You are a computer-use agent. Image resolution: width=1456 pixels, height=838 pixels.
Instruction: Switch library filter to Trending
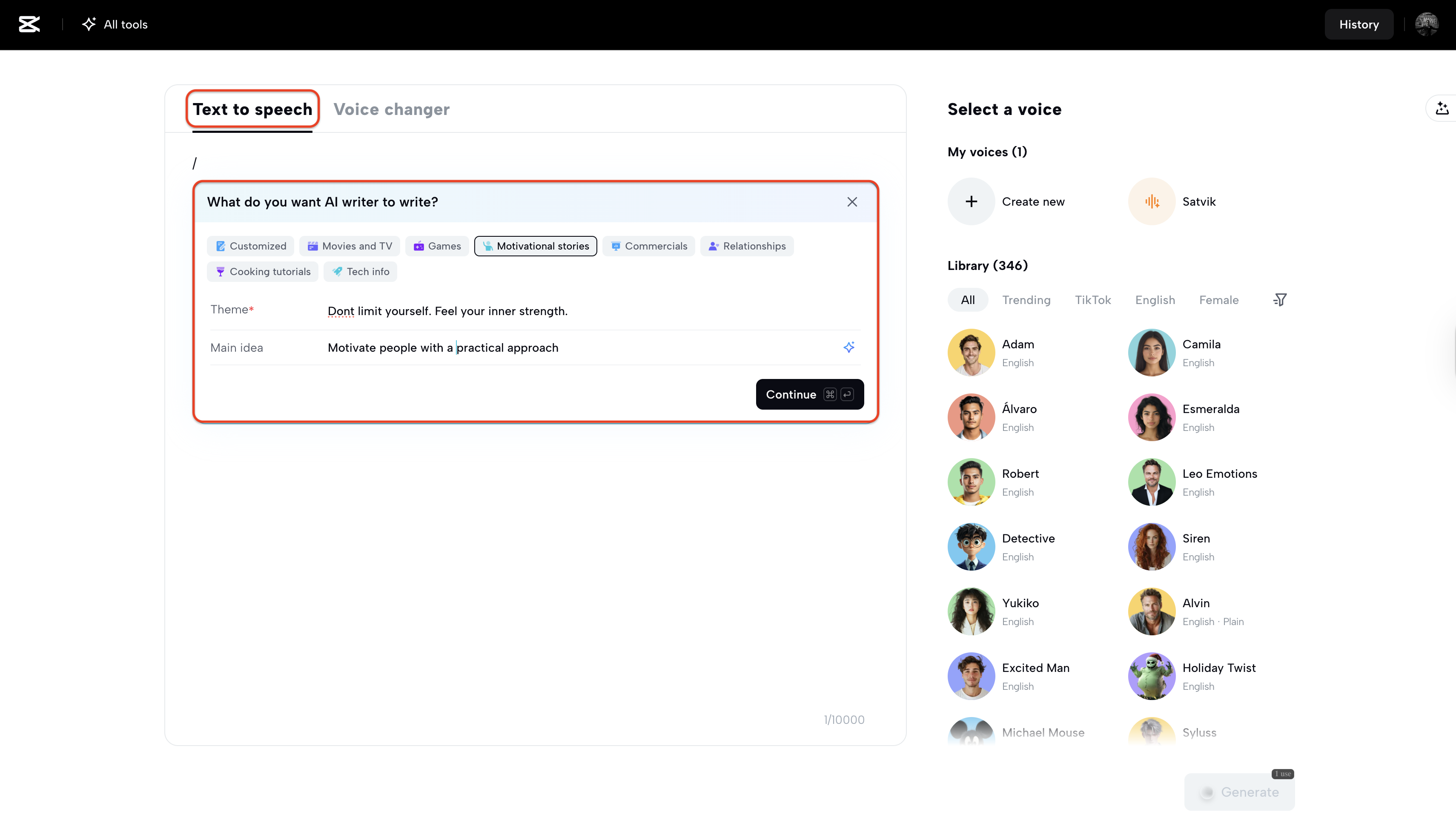1026,299
